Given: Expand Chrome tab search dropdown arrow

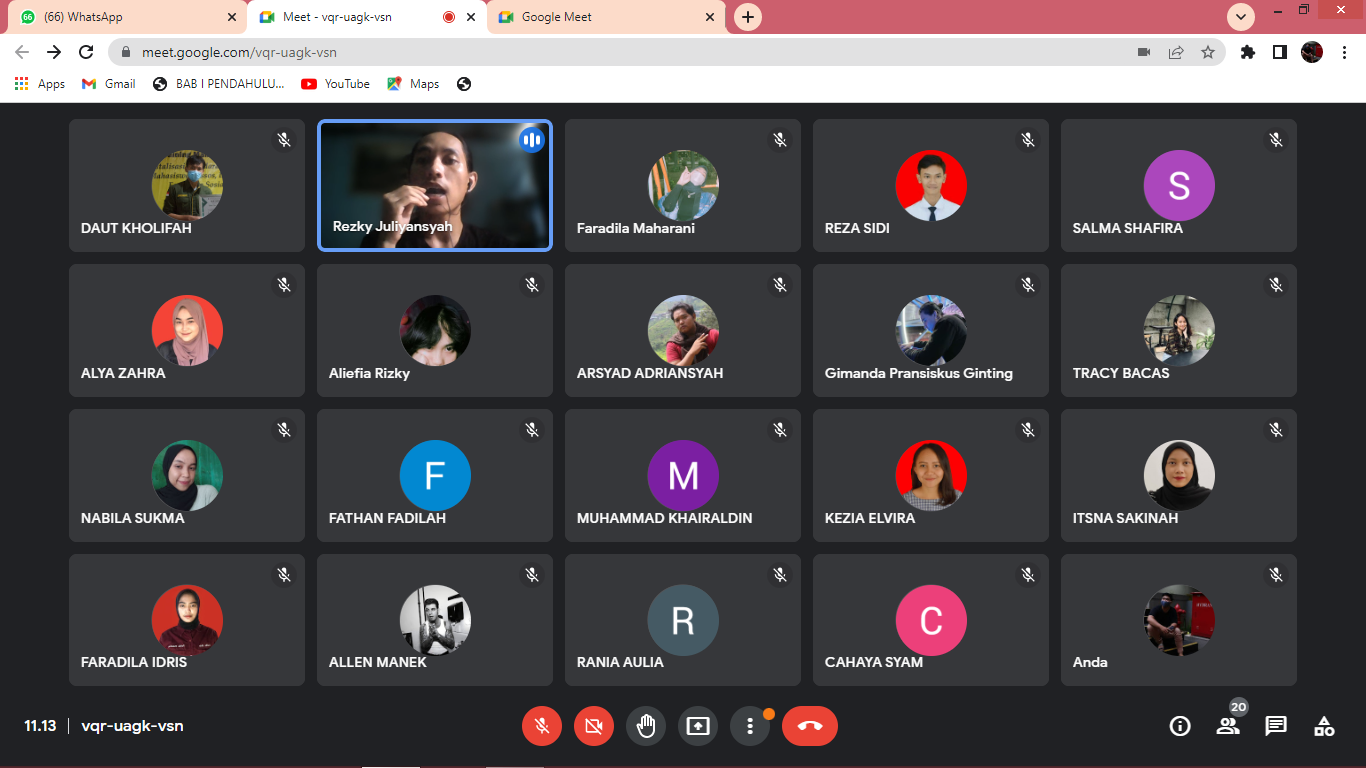Looking at the screenshot, I should click(x=1241, y=17).
